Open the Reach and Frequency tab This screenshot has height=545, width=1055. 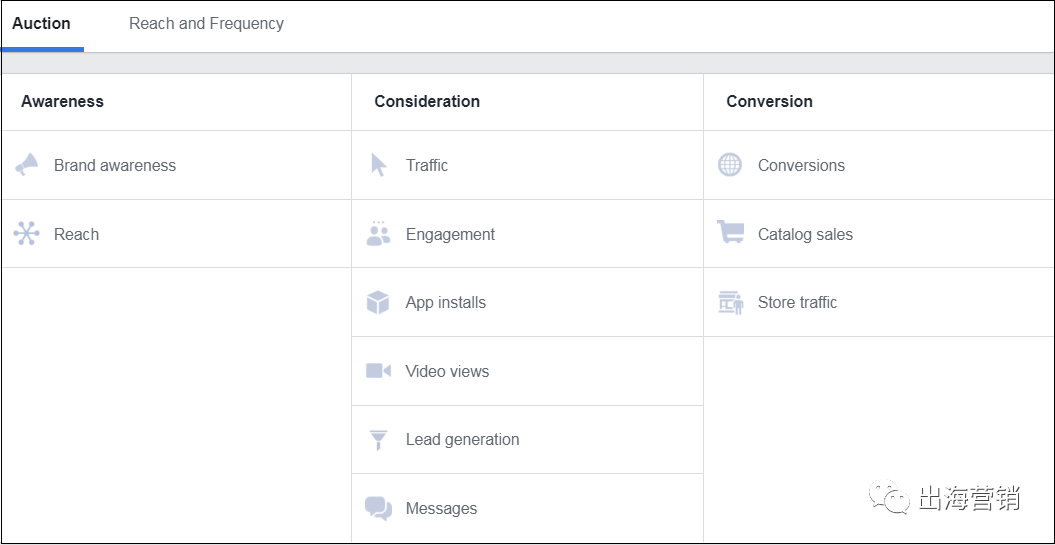(x=206, y=23)
